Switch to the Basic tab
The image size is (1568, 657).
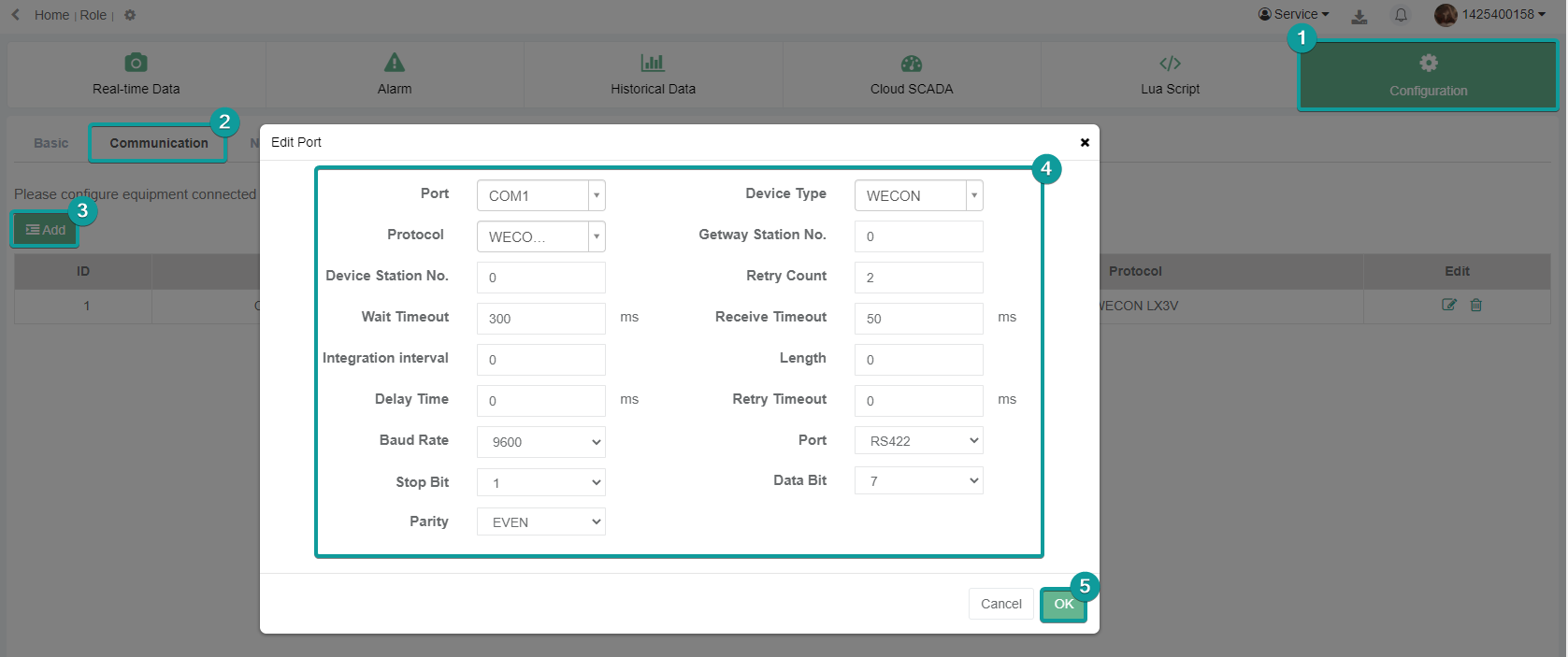[x=50, y=143]
